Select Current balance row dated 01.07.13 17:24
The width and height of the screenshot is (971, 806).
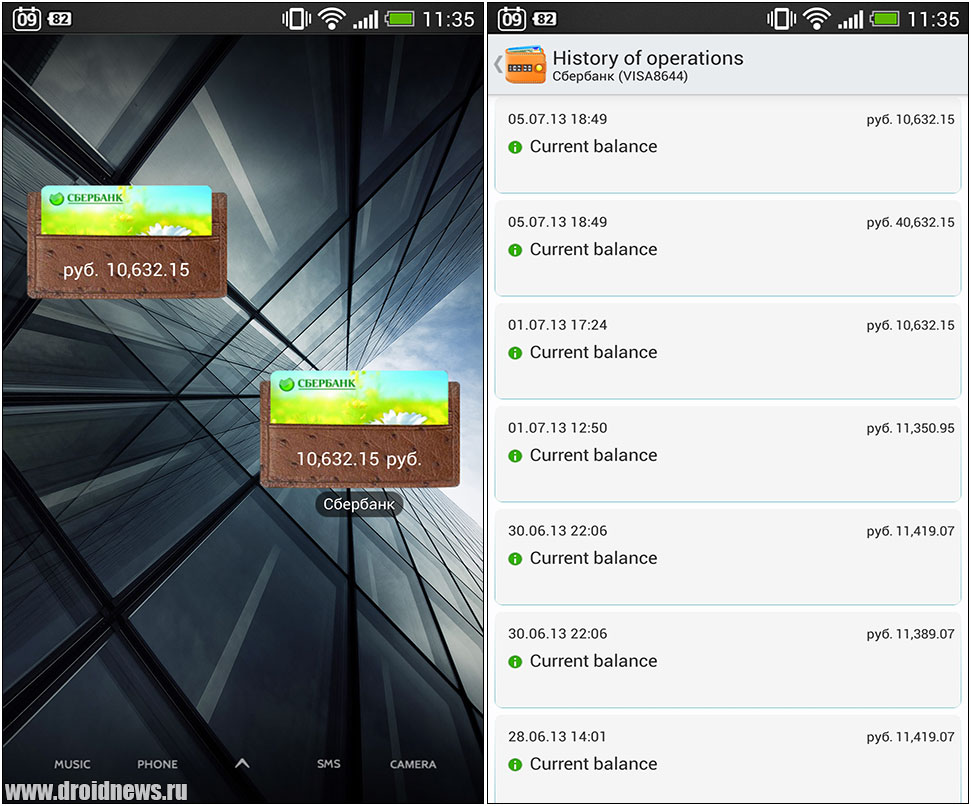pyautogui.click(x=728, y=352)
